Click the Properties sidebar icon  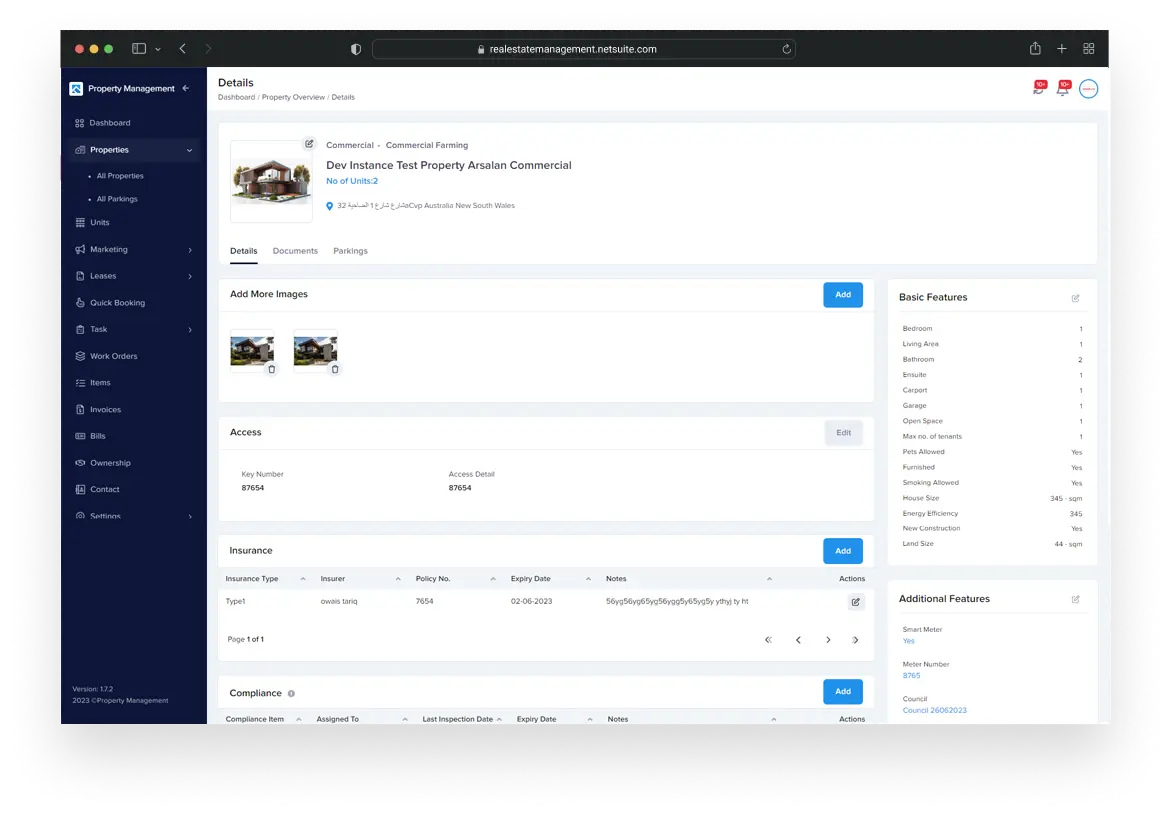[80, 150]
